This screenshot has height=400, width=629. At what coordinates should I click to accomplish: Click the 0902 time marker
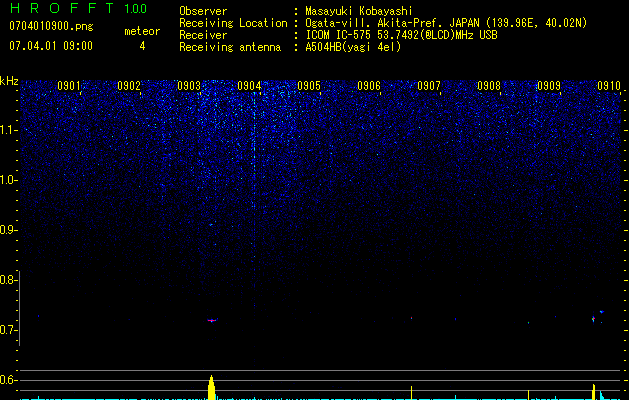point(129,86)
